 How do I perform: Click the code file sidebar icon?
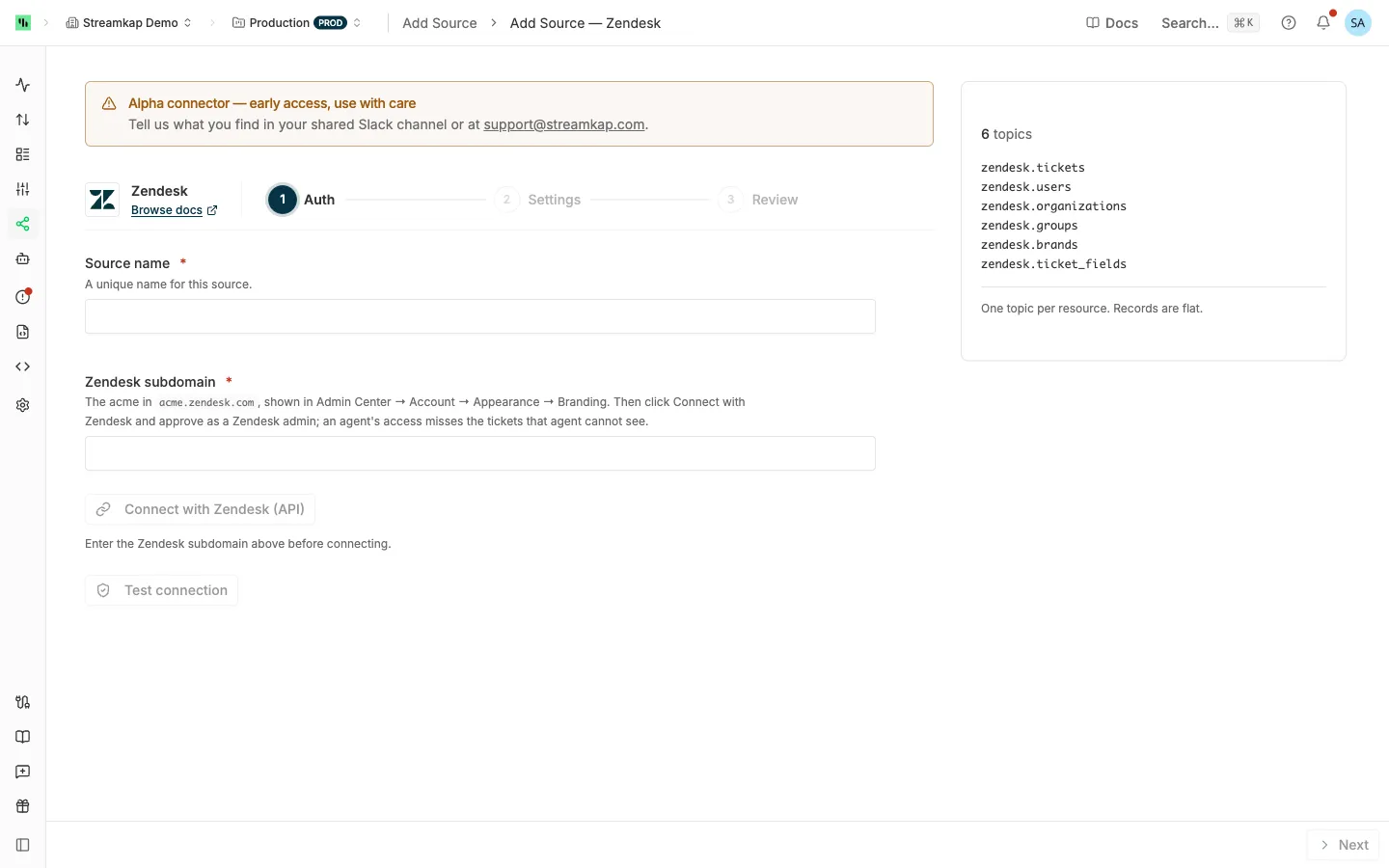pyautogui.click(x=23, y=332)
